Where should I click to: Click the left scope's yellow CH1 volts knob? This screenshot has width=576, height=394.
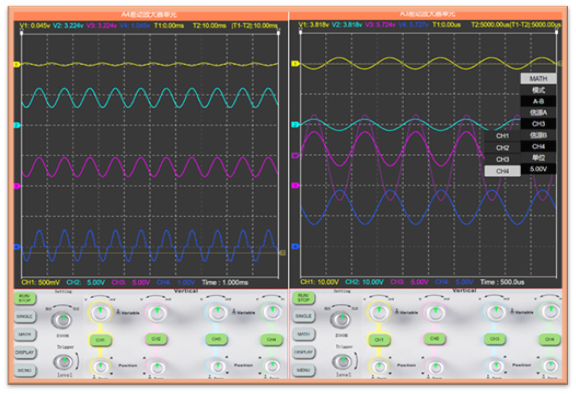click(100, 312)
